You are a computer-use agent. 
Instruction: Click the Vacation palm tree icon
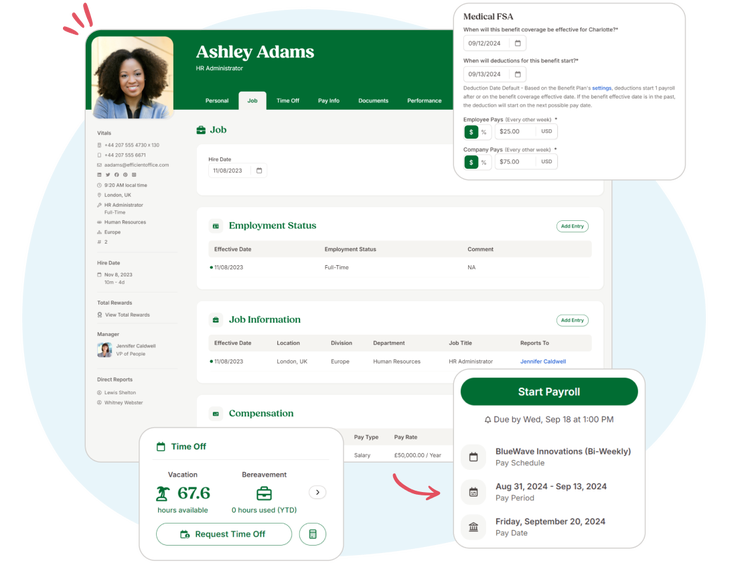coord(163,493)
